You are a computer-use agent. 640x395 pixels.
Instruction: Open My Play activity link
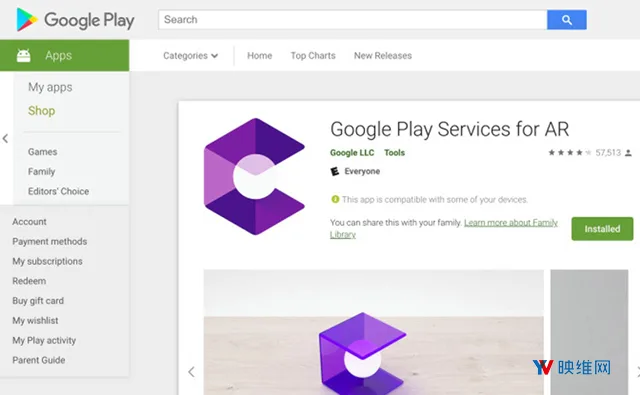(44, 340)
